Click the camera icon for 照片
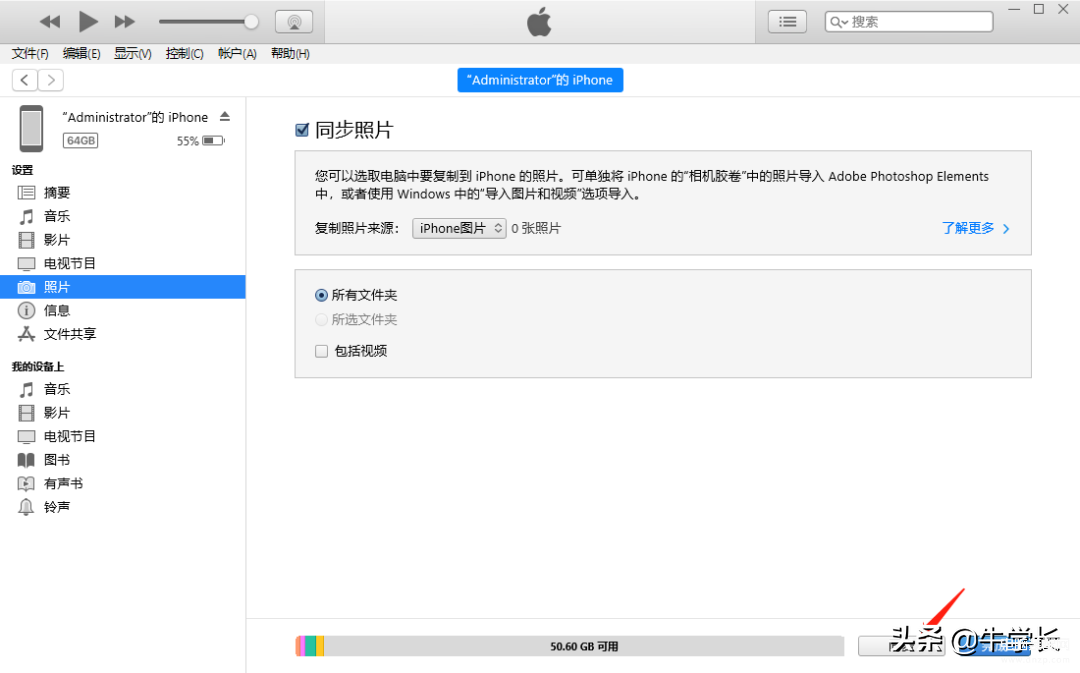The image size is (1080, 673). tap(26, 287)
